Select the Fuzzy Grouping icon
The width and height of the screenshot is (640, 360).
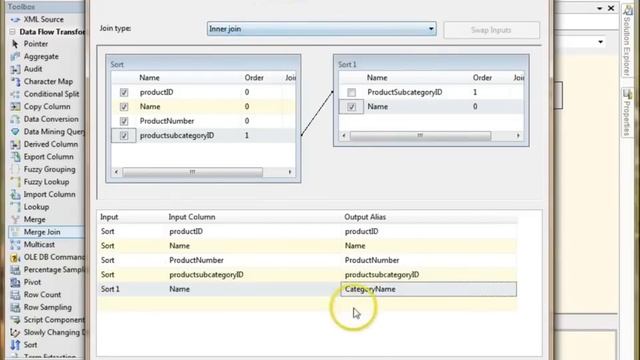pos(15,169)
